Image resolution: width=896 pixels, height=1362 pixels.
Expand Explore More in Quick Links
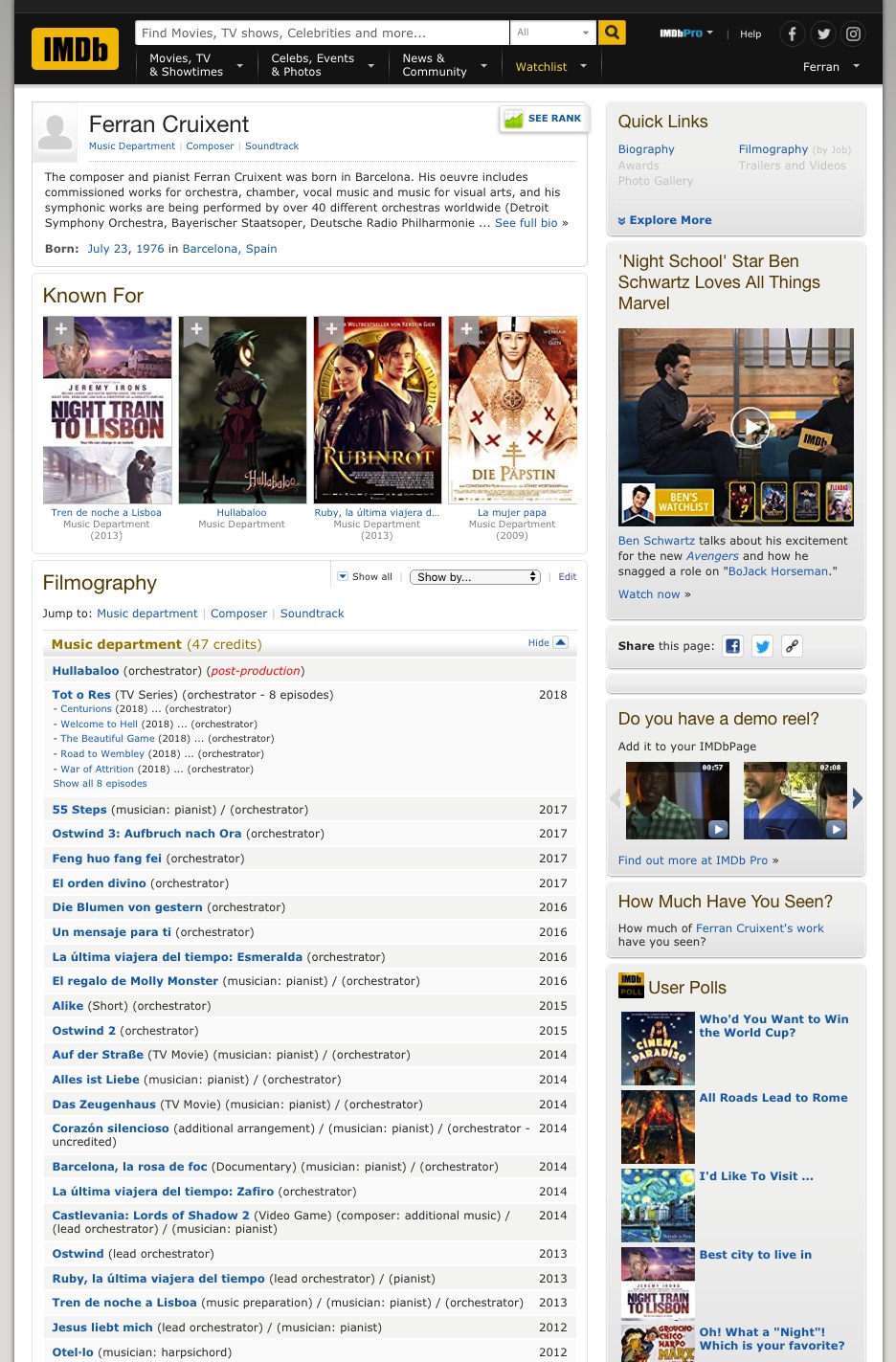(664, 220)
